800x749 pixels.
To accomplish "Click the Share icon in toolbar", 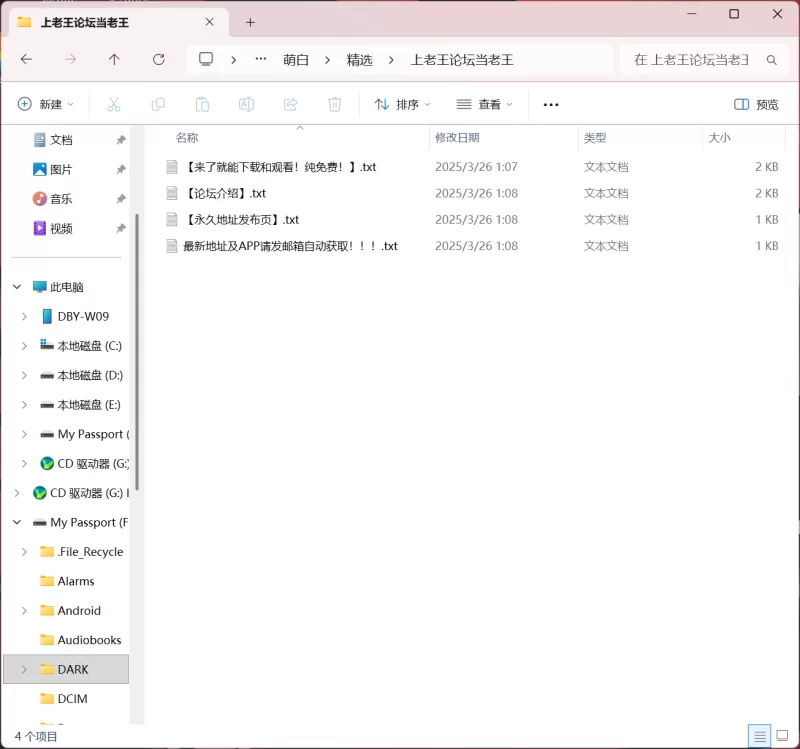I will click(291, 104).
